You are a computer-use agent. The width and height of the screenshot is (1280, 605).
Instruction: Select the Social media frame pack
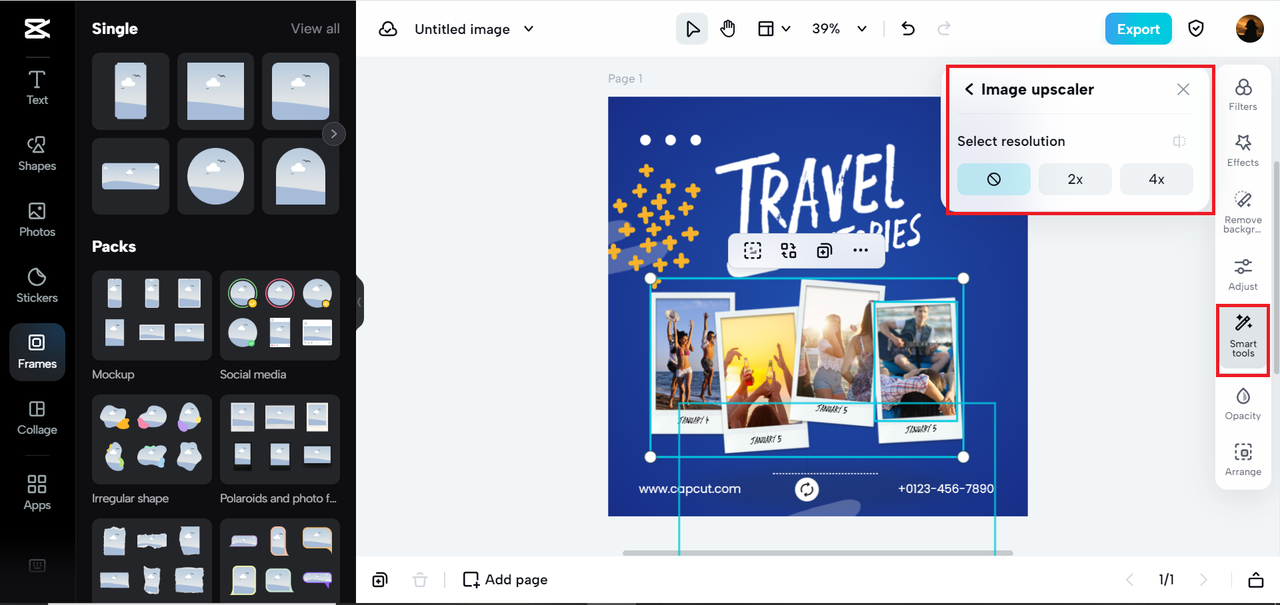(x=280, y=315)
